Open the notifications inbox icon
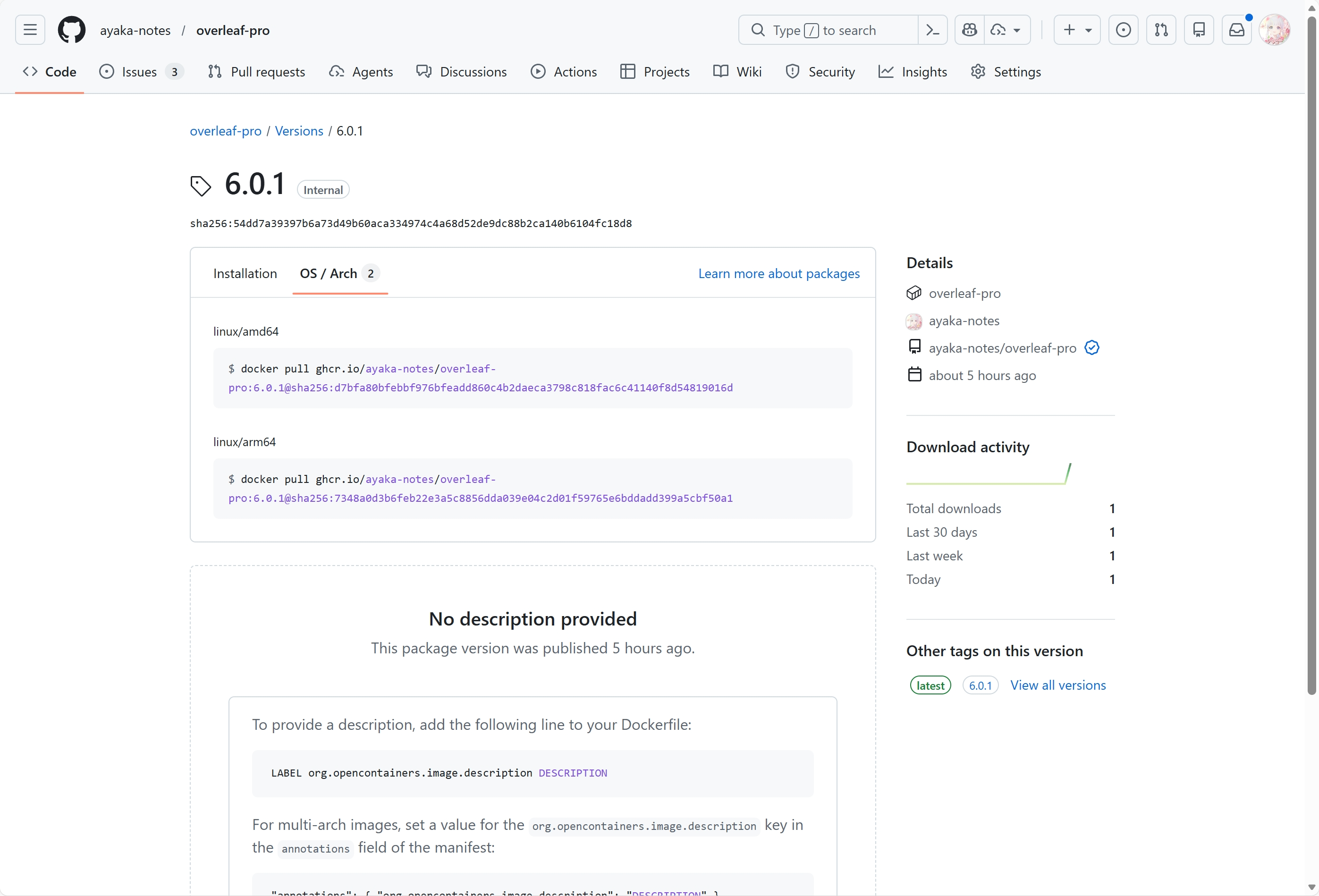The image size is (1319, 896). click(x=1237, y=30)
